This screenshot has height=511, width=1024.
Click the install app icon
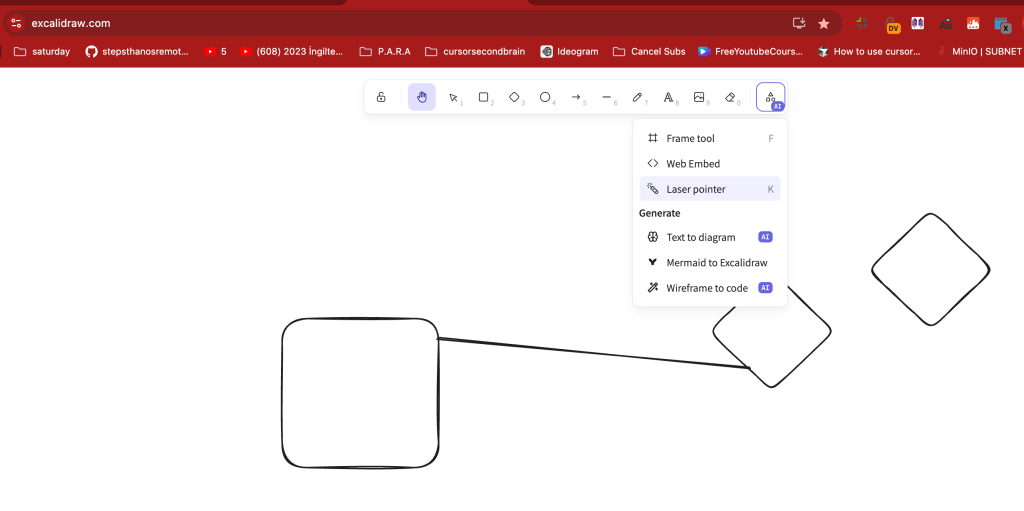[x=799, y=24]
